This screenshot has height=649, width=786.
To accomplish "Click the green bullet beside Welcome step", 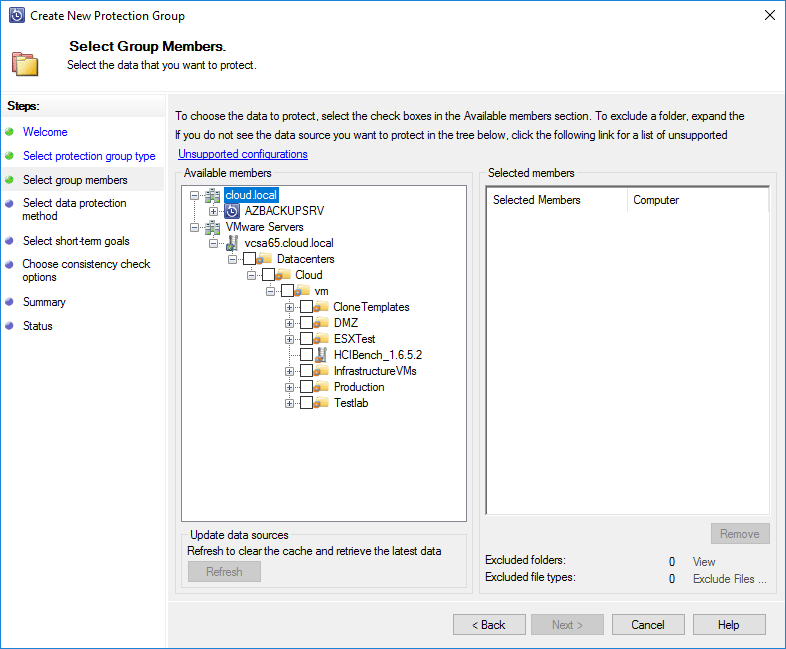I will coord(10,132).
